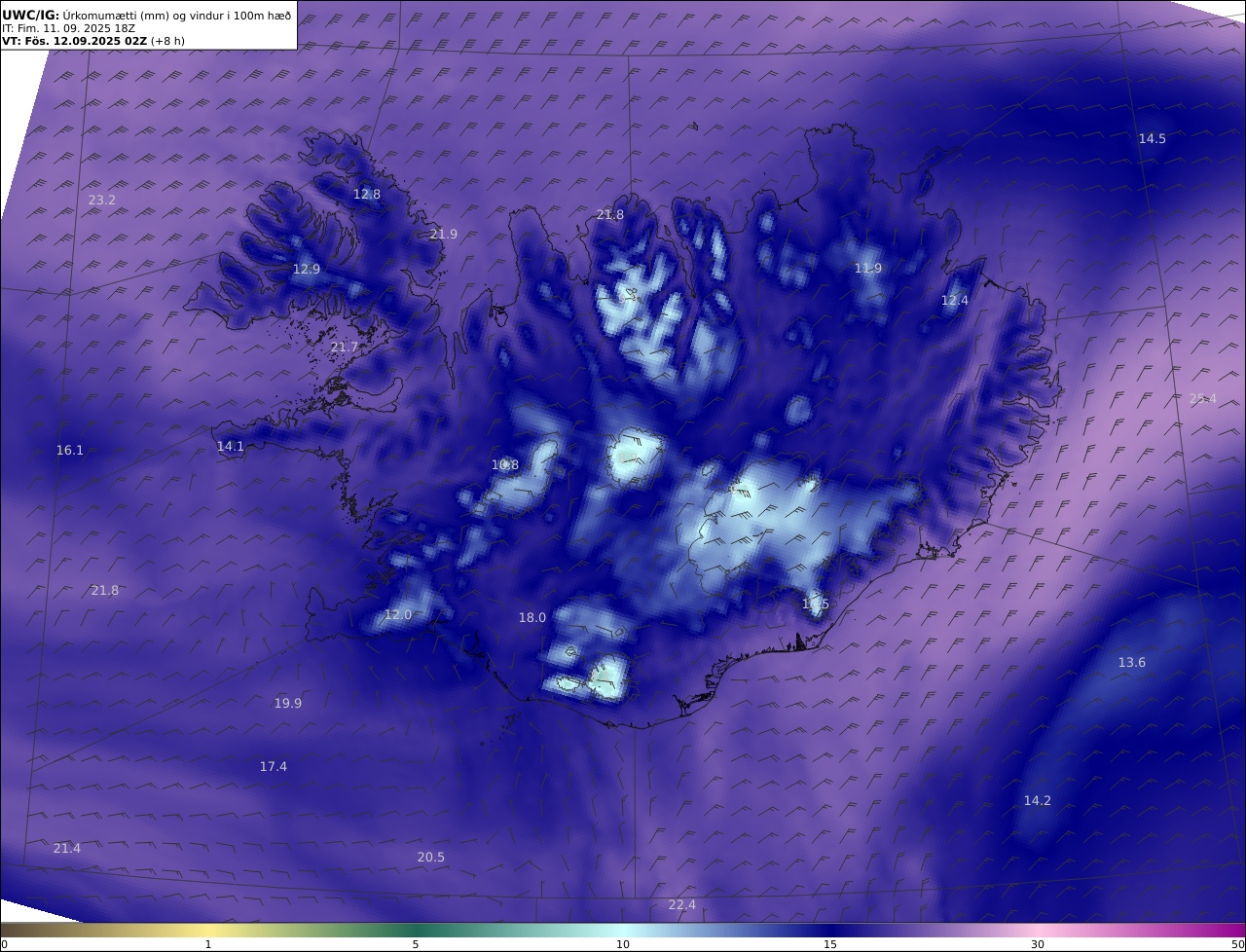The width and height of the screenshot is (1246, 952).
Task: Click the 17.4 value label
Action: (x=274, y=767)
